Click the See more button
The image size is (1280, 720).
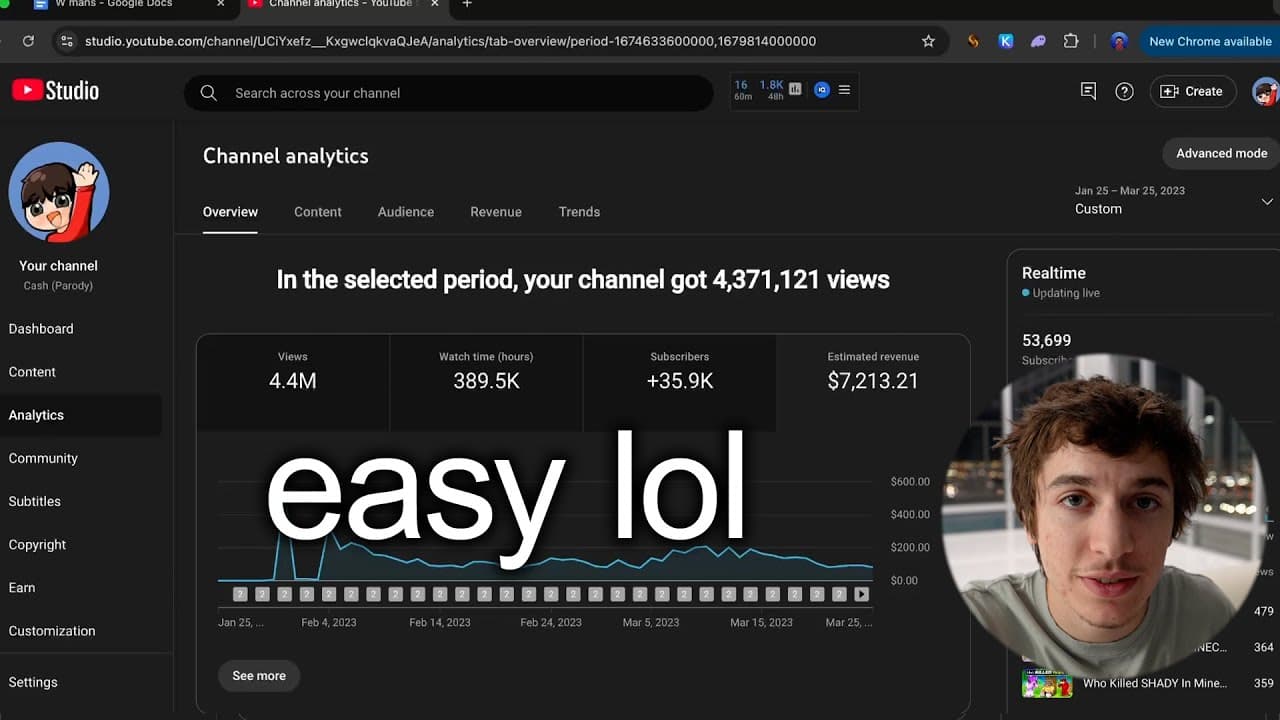pyautogui.click(x=259, y=676)
